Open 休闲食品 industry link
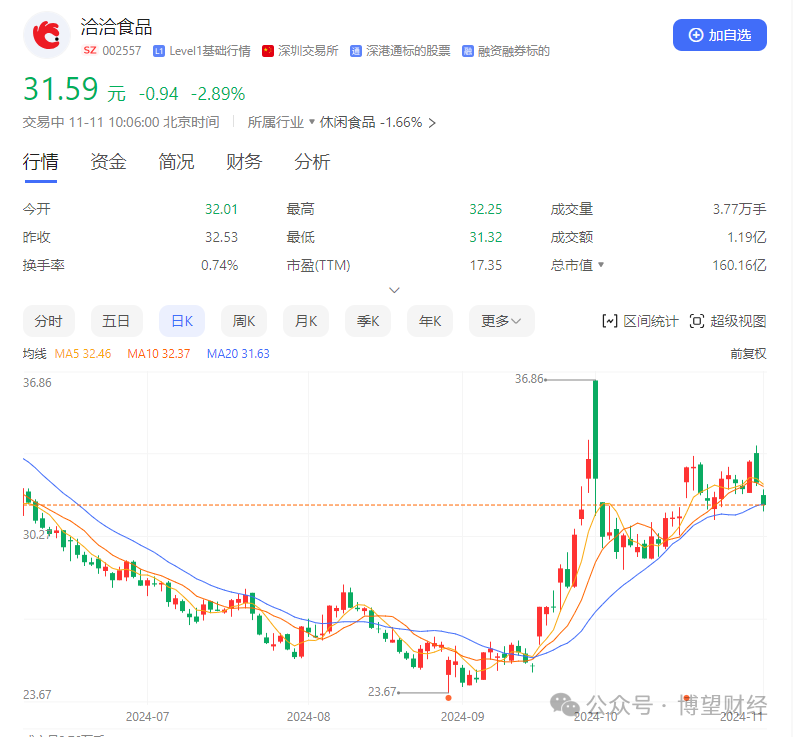793x737 pixels. [x=347, y=122]
